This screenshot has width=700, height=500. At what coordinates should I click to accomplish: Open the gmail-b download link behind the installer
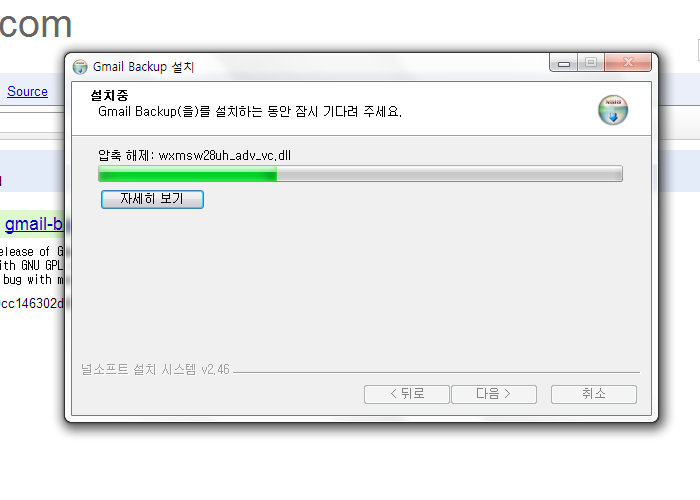[34, 224]
